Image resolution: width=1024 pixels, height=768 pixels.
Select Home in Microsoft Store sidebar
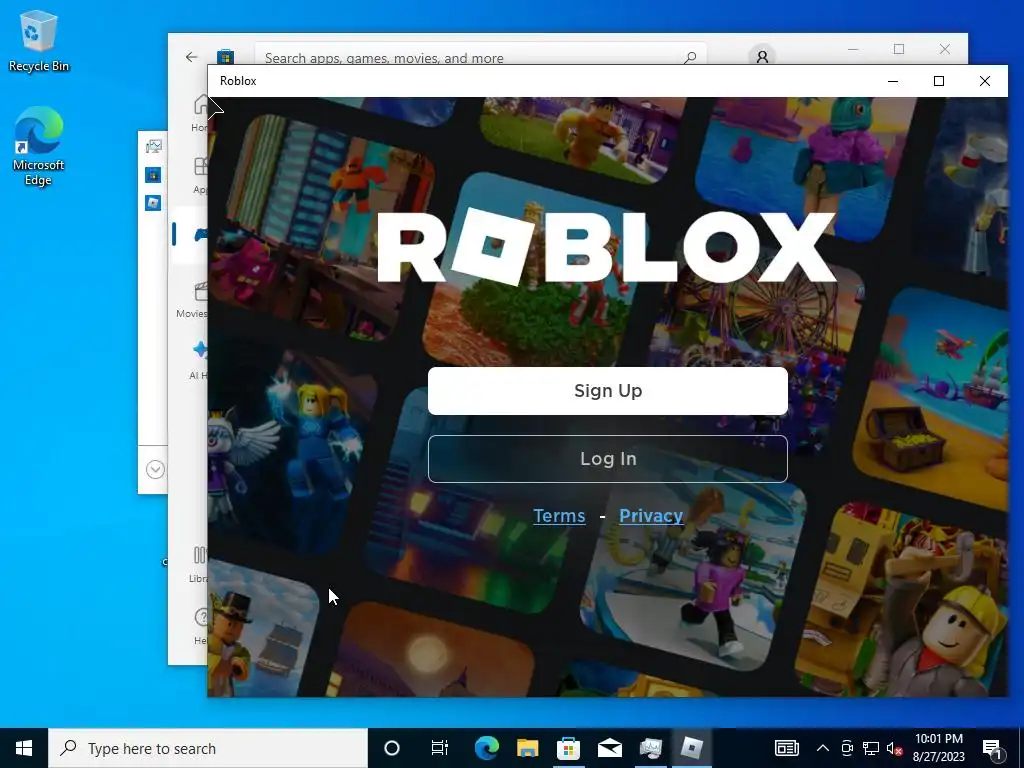coord(200,112)
